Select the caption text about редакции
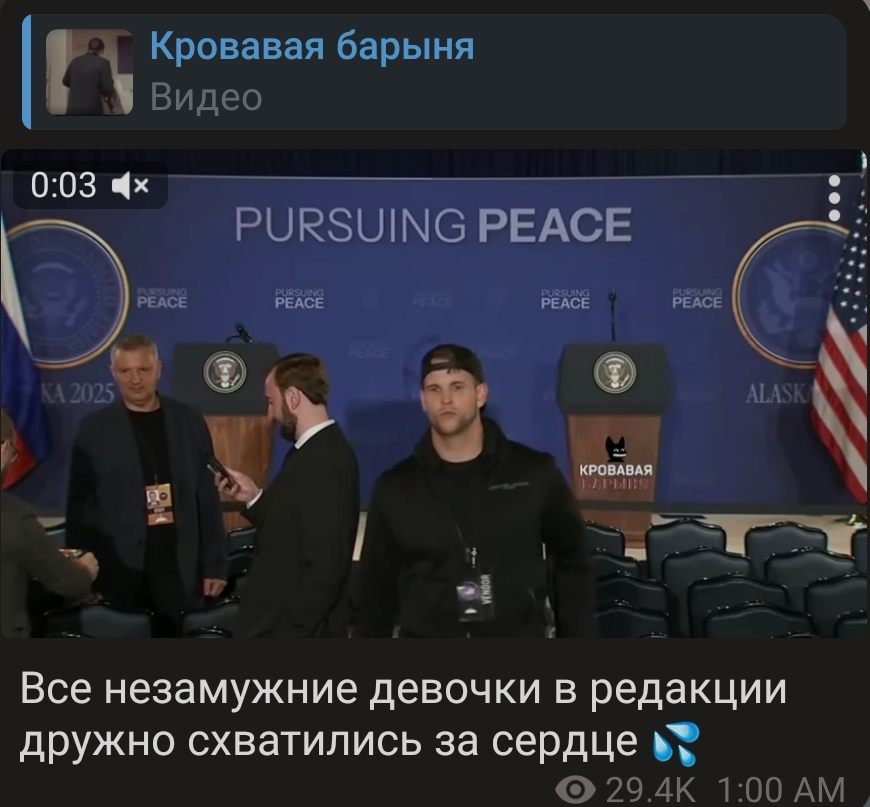This screenshot has width=870, height=807. click(x=403, y=715)
